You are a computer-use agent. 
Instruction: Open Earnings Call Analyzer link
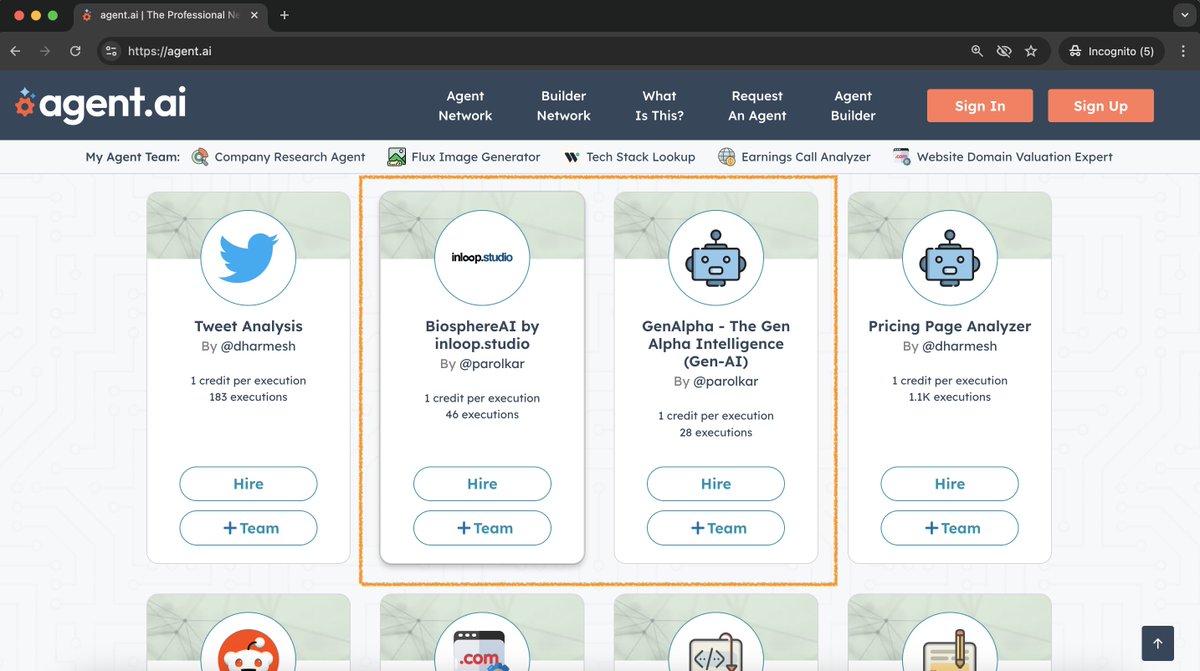click(806, 157)
